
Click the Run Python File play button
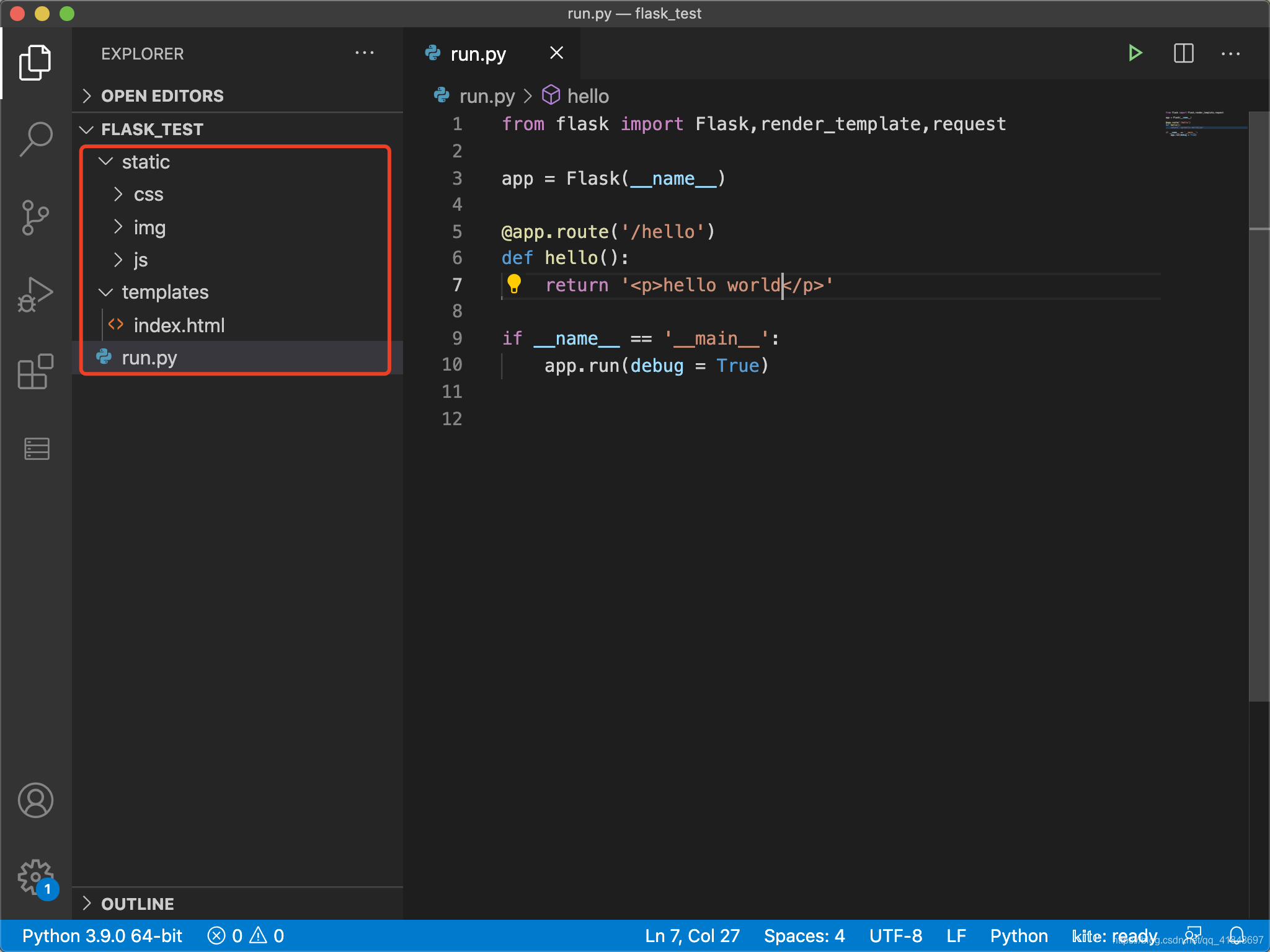(1135, 53)
